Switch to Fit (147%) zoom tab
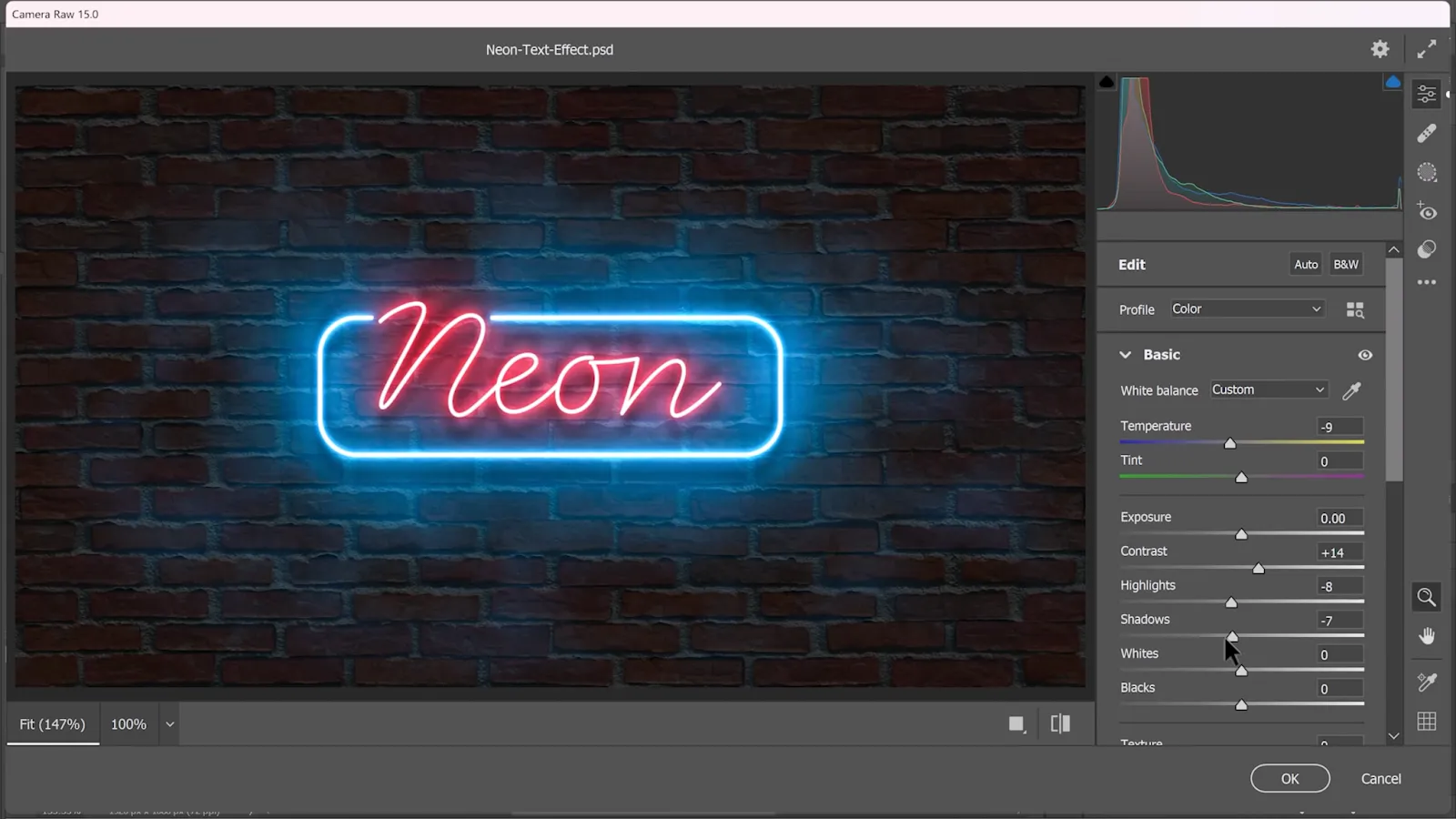The image size is (1456, 819). click(52, 724)
